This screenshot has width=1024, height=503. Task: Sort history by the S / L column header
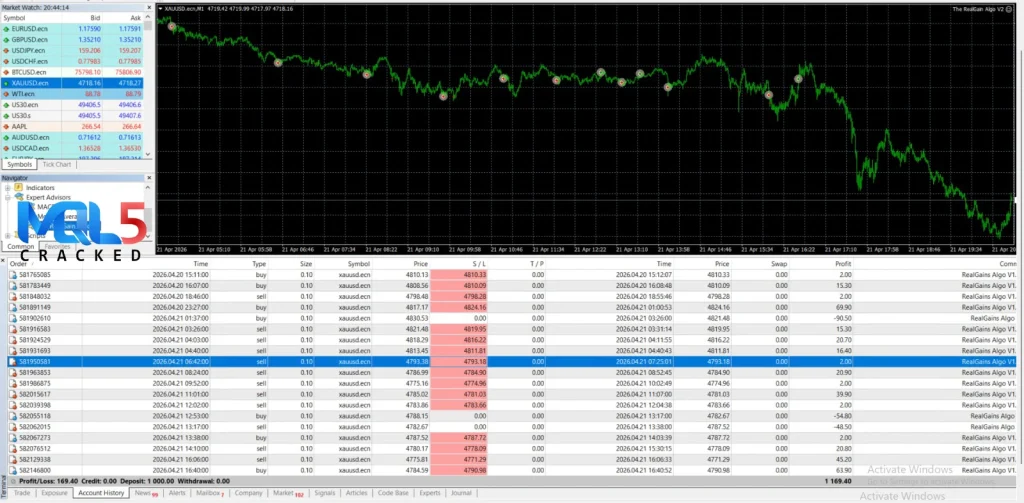click(458, 264)
